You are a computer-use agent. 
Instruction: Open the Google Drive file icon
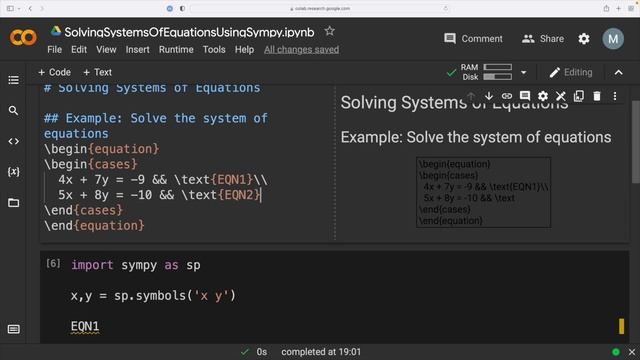click(56, 31)
